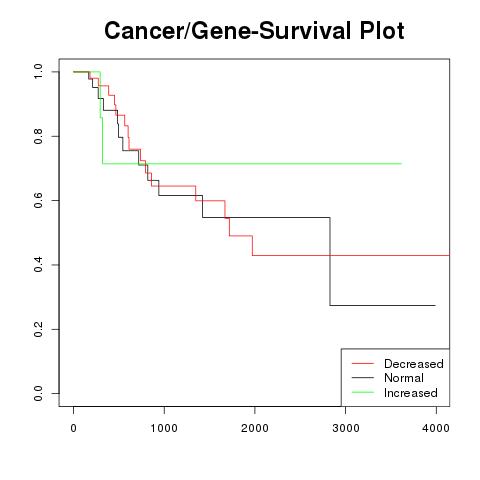Click the 3000 x-axis tick label
Screen dimensions: 480x480
tap(346, 428)
